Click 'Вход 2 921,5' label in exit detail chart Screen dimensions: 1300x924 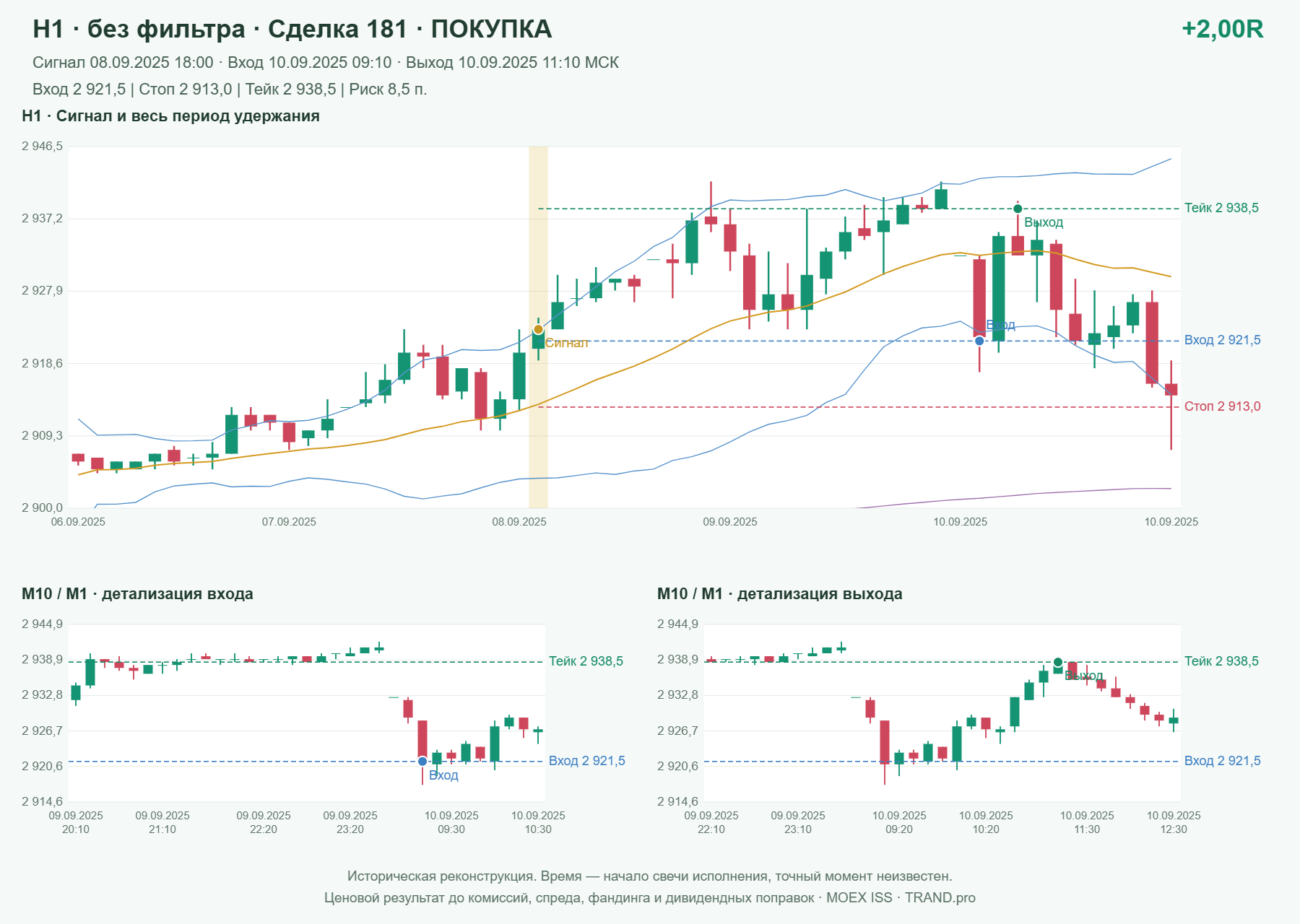pyautogui.click(x=1223, y=761)
